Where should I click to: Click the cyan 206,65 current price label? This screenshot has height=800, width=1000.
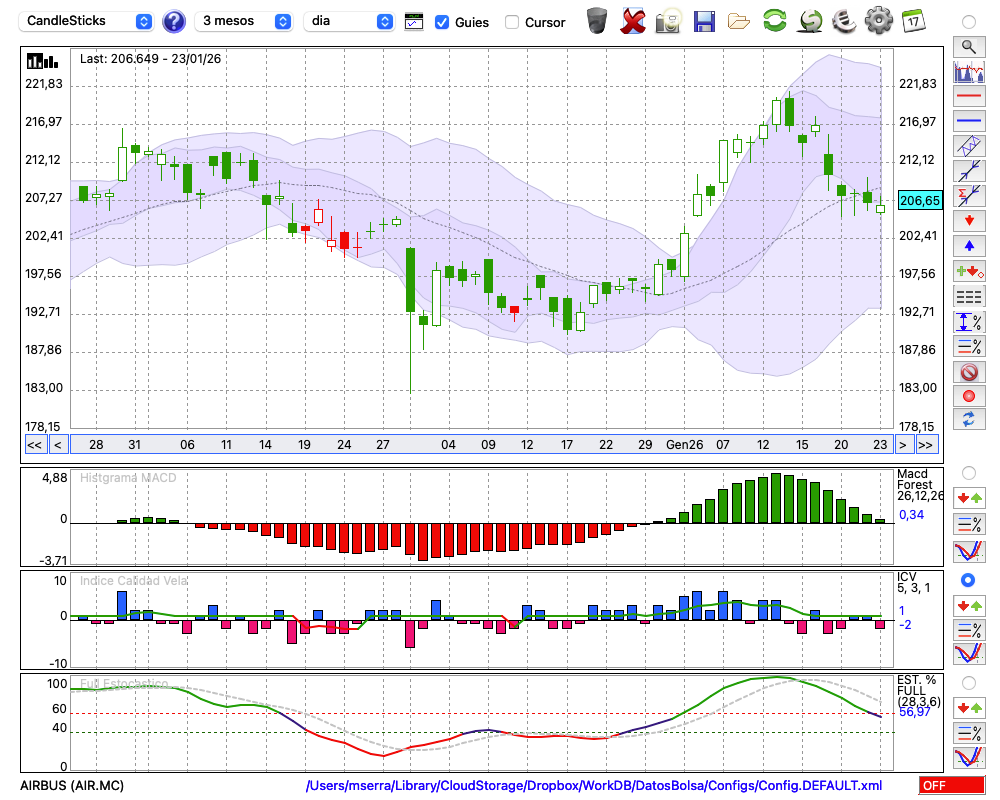(x=920, y=201)
